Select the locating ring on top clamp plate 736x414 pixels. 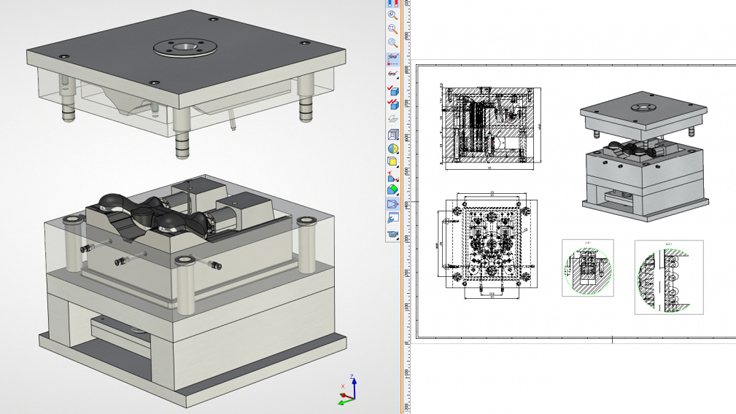click(x=185, y=47)
